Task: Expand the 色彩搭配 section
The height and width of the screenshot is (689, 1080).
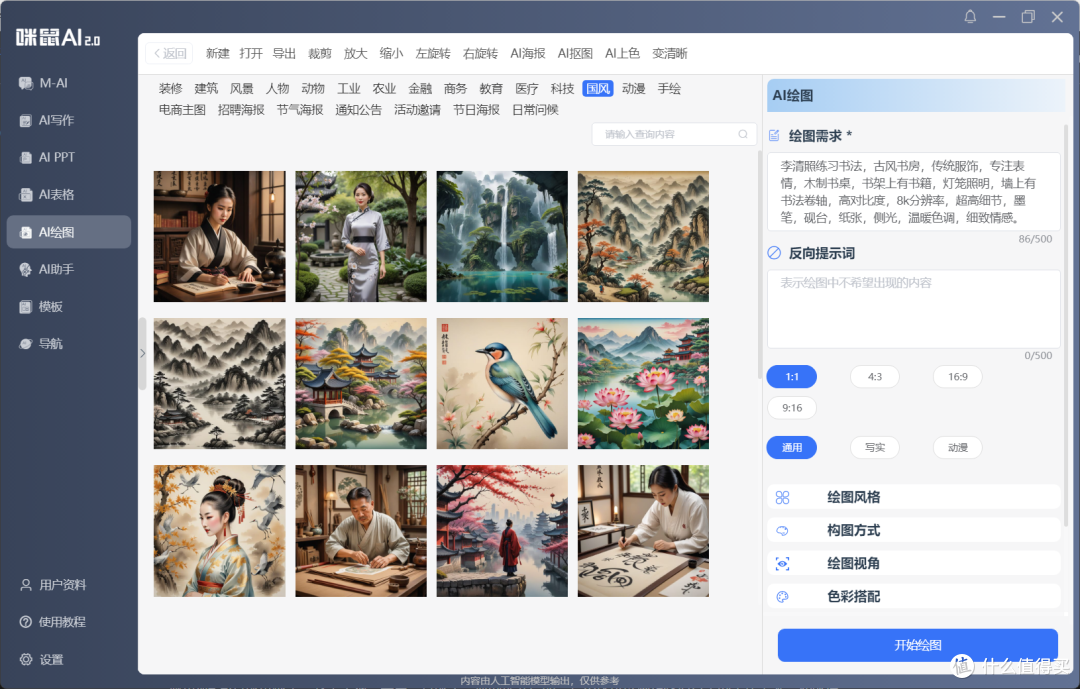Action: [x=913, y=597]
